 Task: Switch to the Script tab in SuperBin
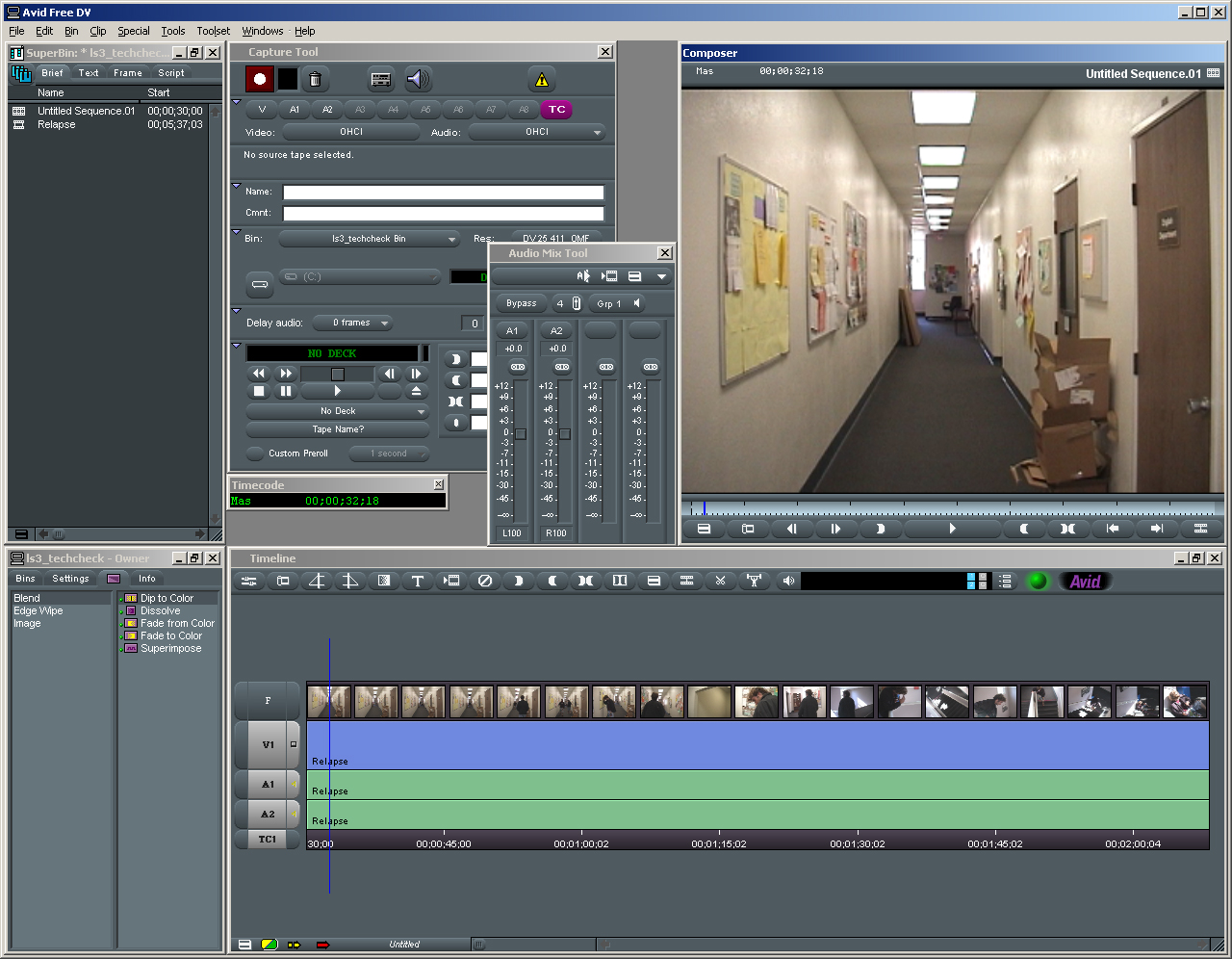click(x=171, y=73)
